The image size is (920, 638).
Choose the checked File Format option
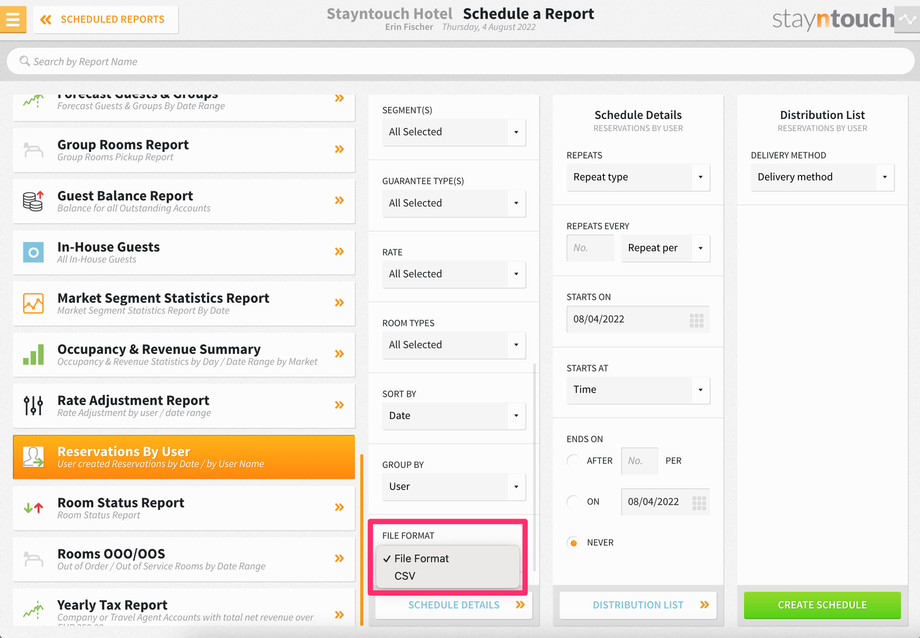448,559
